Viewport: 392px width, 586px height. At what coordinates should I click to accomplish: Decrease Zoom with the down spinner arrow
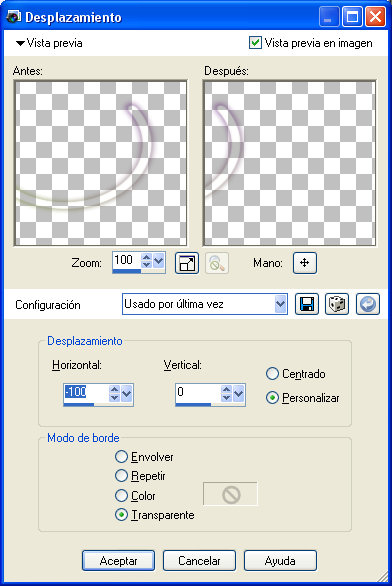click(146, 265)
